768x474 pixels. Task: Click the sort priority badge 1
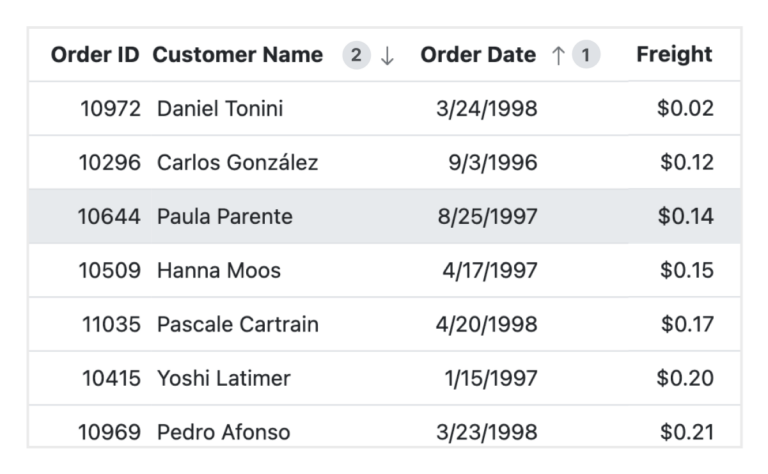[586, 56]
